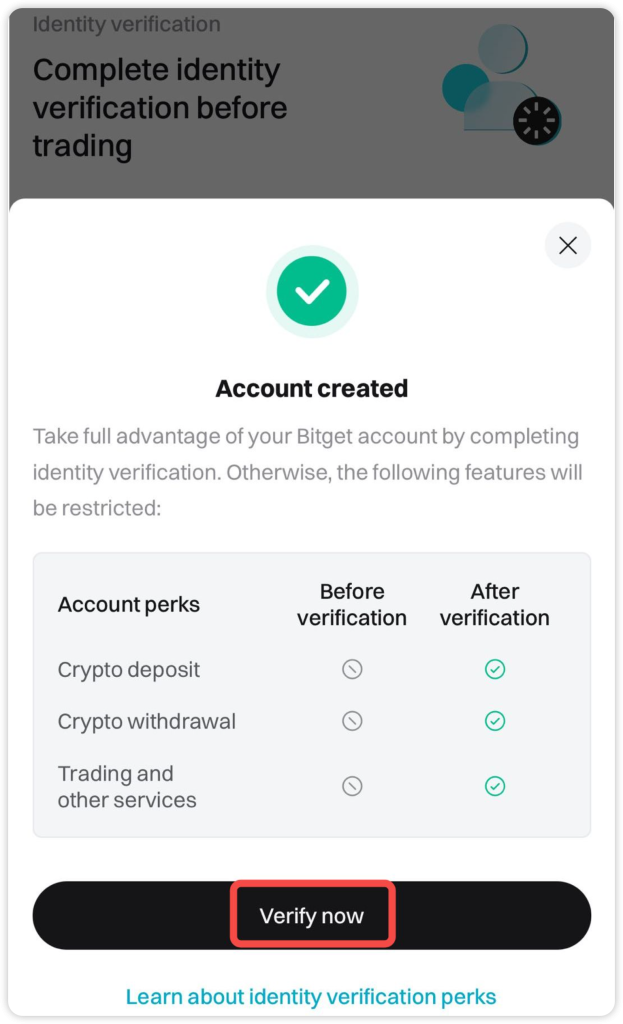Select the Account perks column header
Screen dimensions: 623x1024
tap(129, 605)
